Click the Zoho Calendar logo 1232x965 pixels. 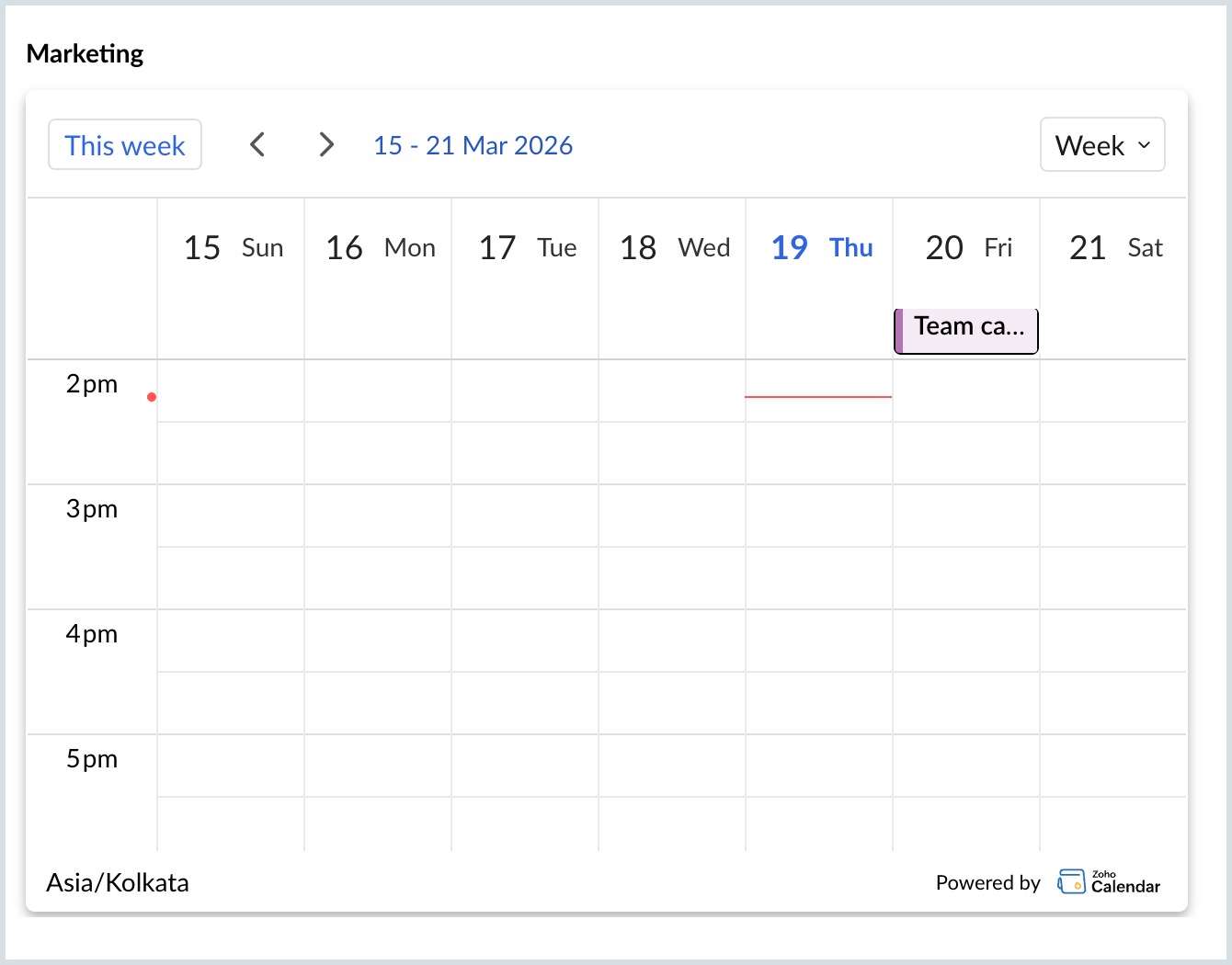tap(1109, 882)
